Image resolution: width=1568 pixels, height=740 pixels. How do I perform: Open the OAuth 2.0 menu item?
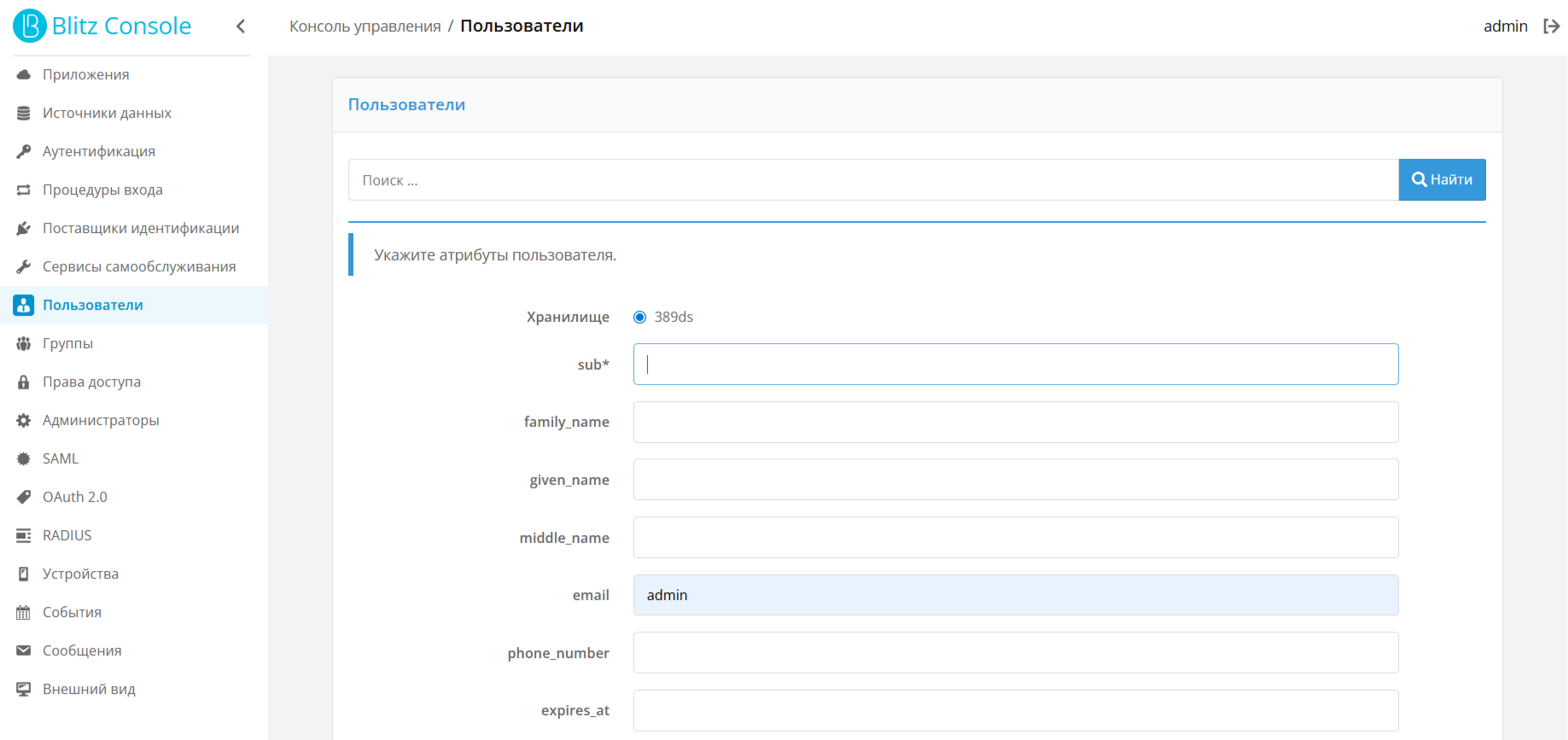point(75,498)
